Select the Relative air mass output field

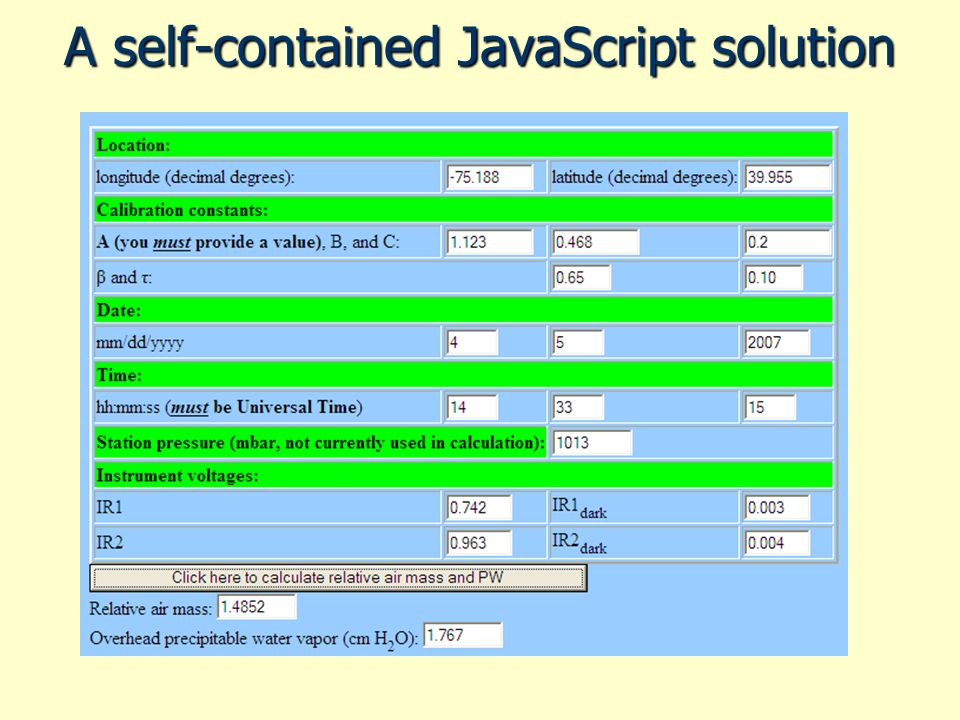[257, 607]
